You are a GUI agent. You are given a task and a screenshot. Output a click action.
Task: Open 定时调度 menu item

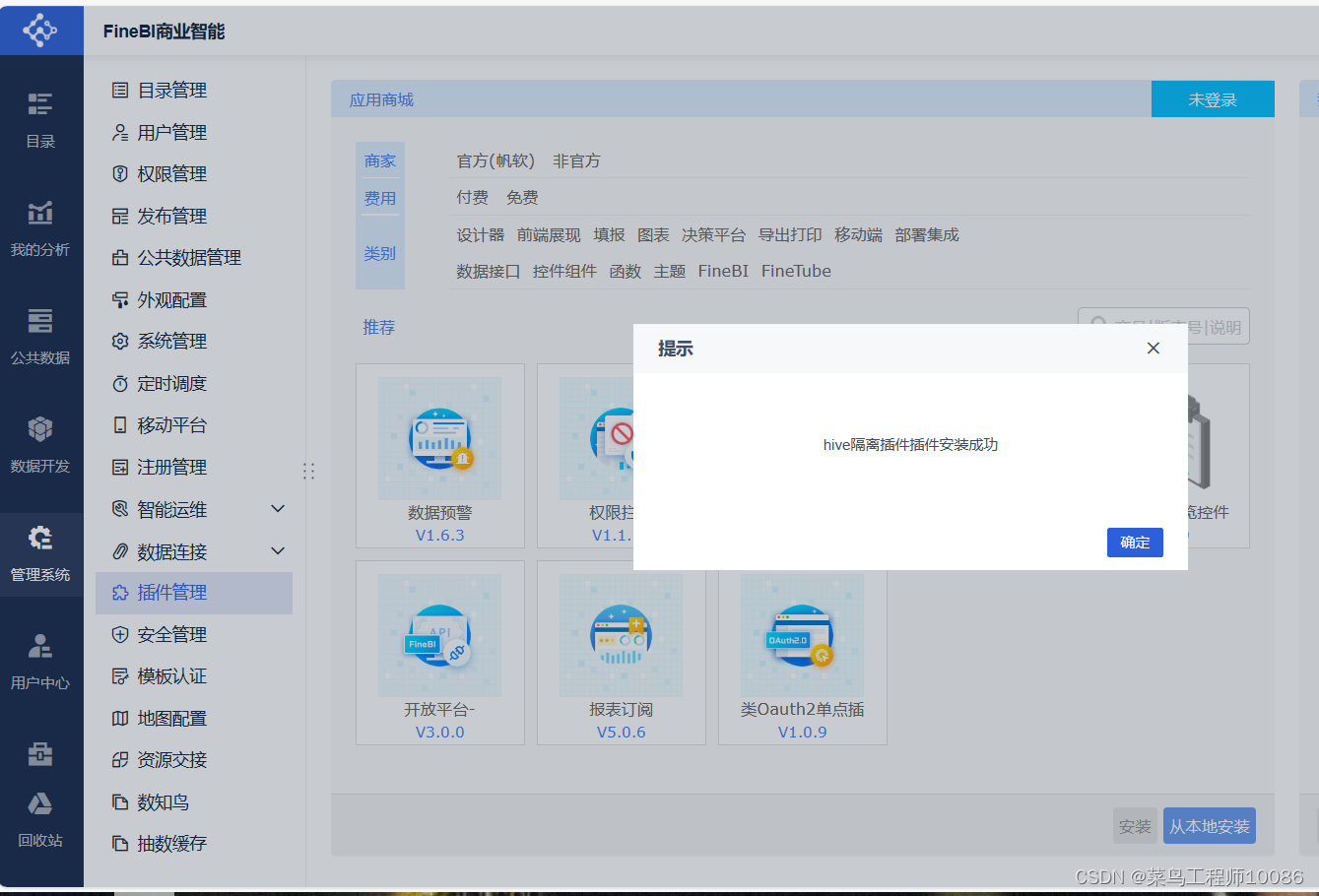point(194,384)
